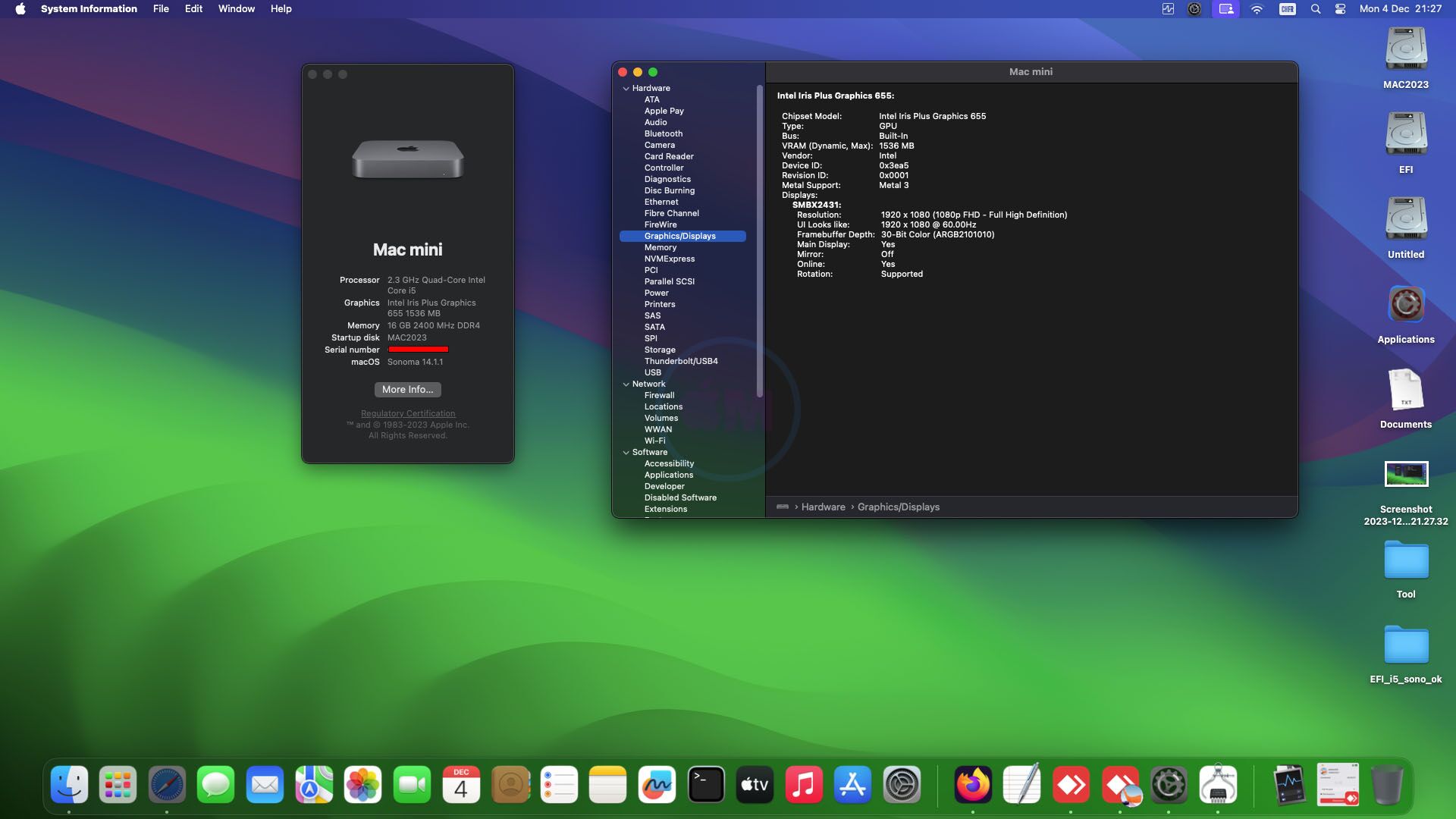Select Thunderbolt/USB4 in sidebar
1456x819 pixels.
click(x=681, y=362)
